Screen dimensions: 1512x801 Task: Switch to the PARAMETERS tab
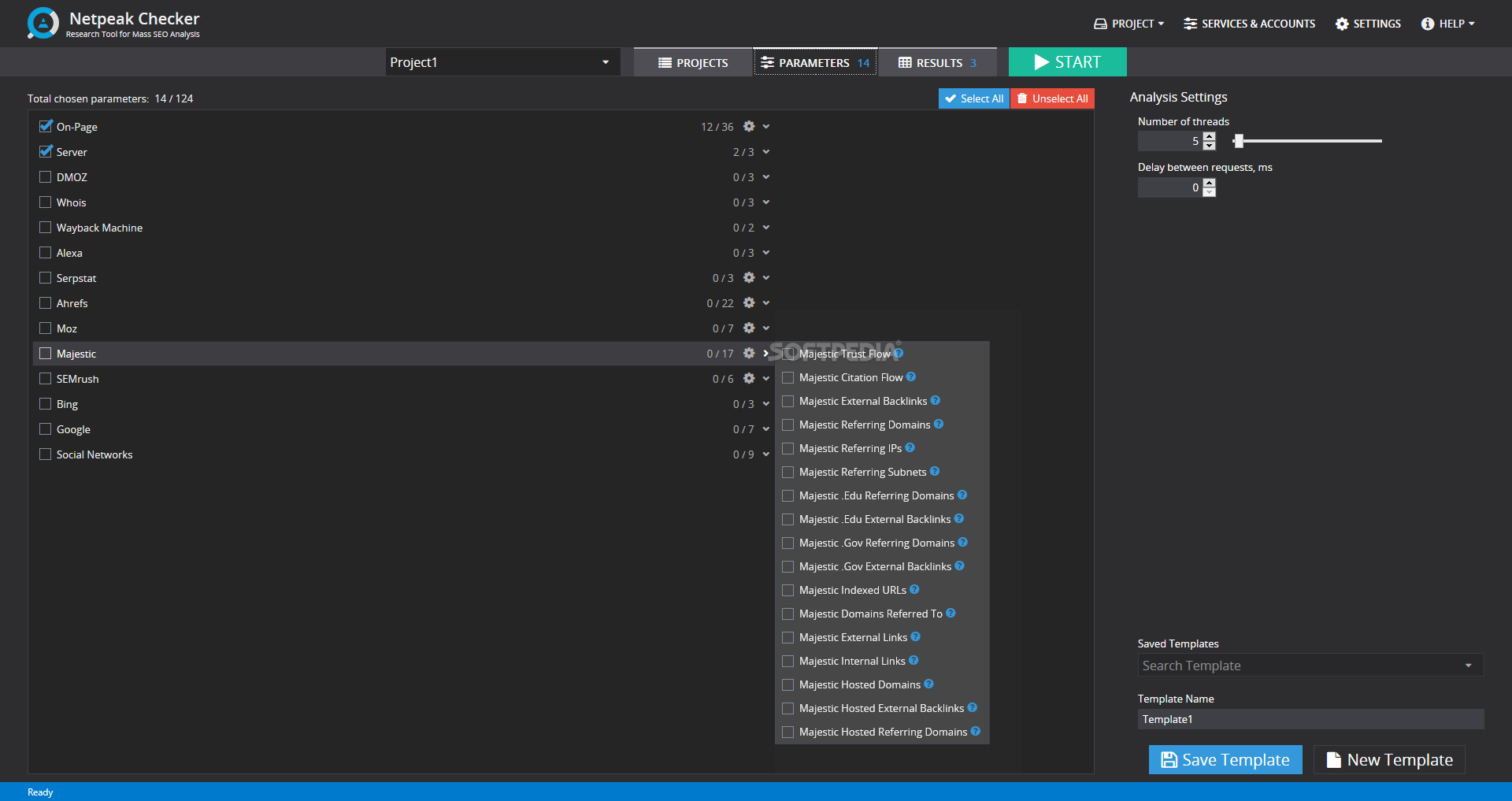(815, 62)
